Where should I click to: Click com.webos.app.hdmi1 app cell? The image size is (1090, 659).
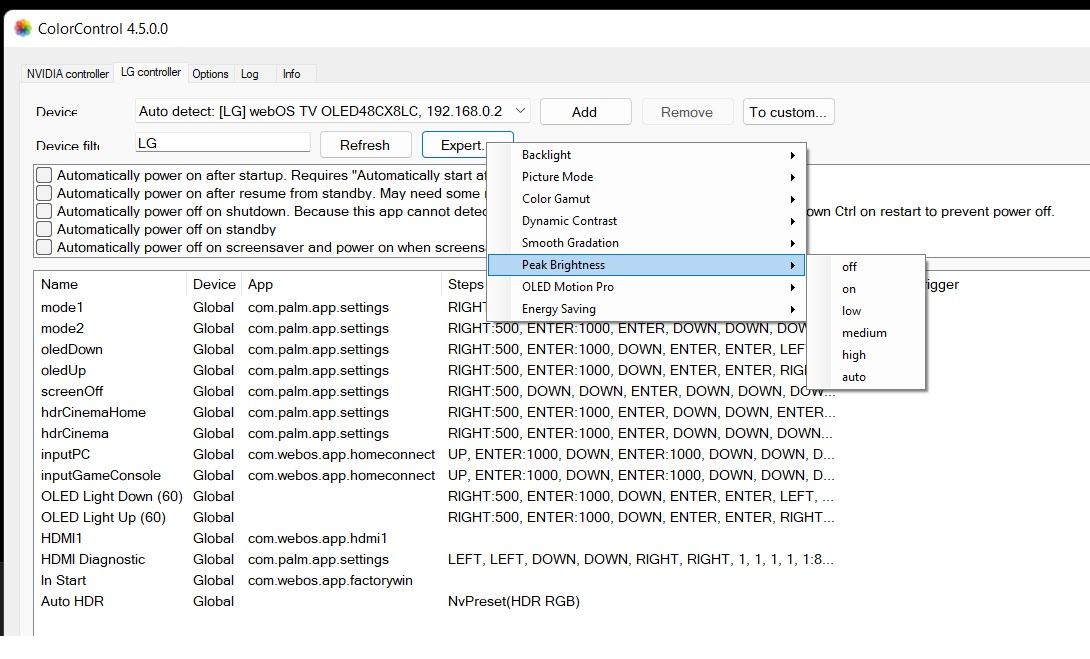318,538
